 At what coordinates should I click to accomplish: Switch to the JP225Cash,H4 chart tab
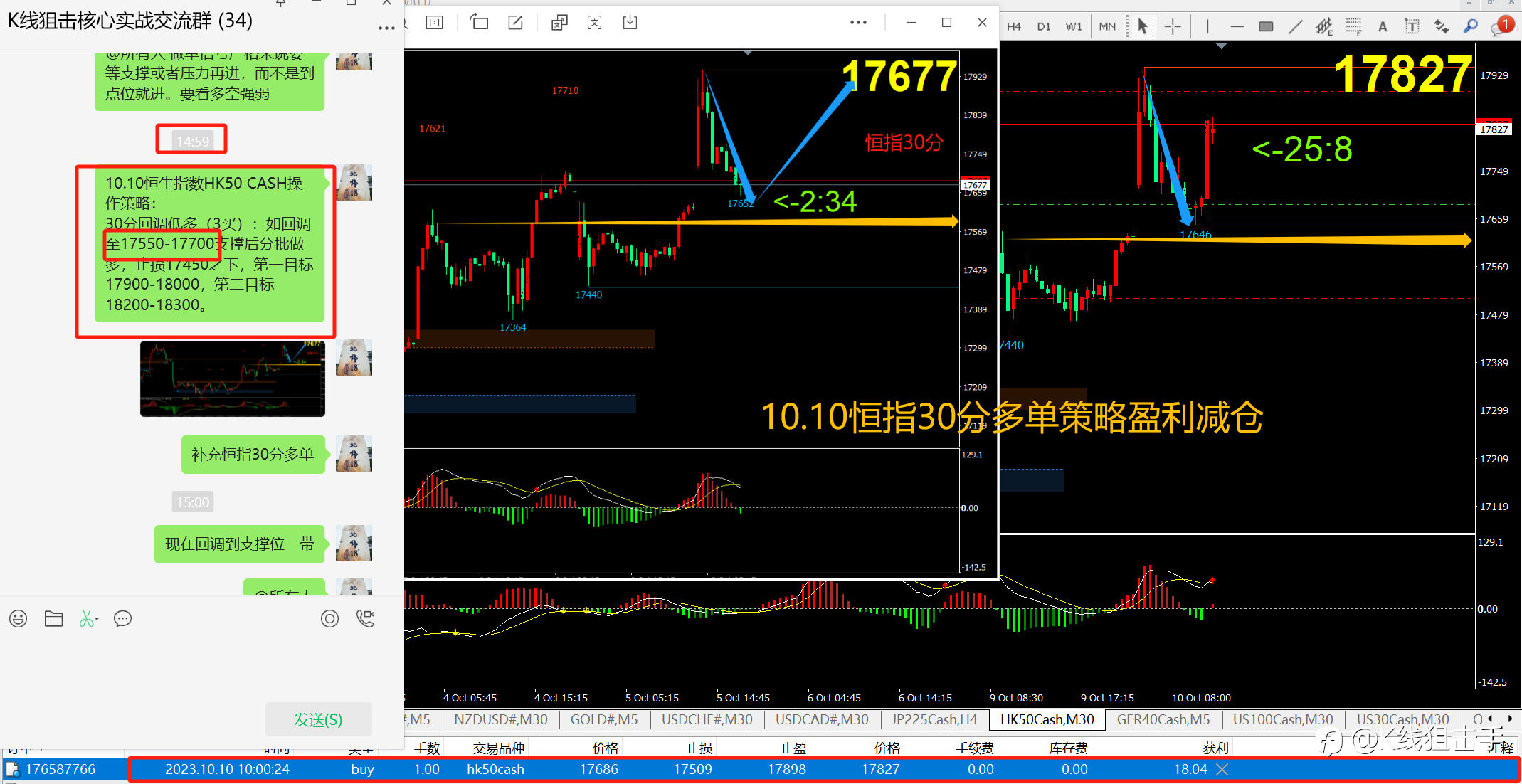pos(934,719)
